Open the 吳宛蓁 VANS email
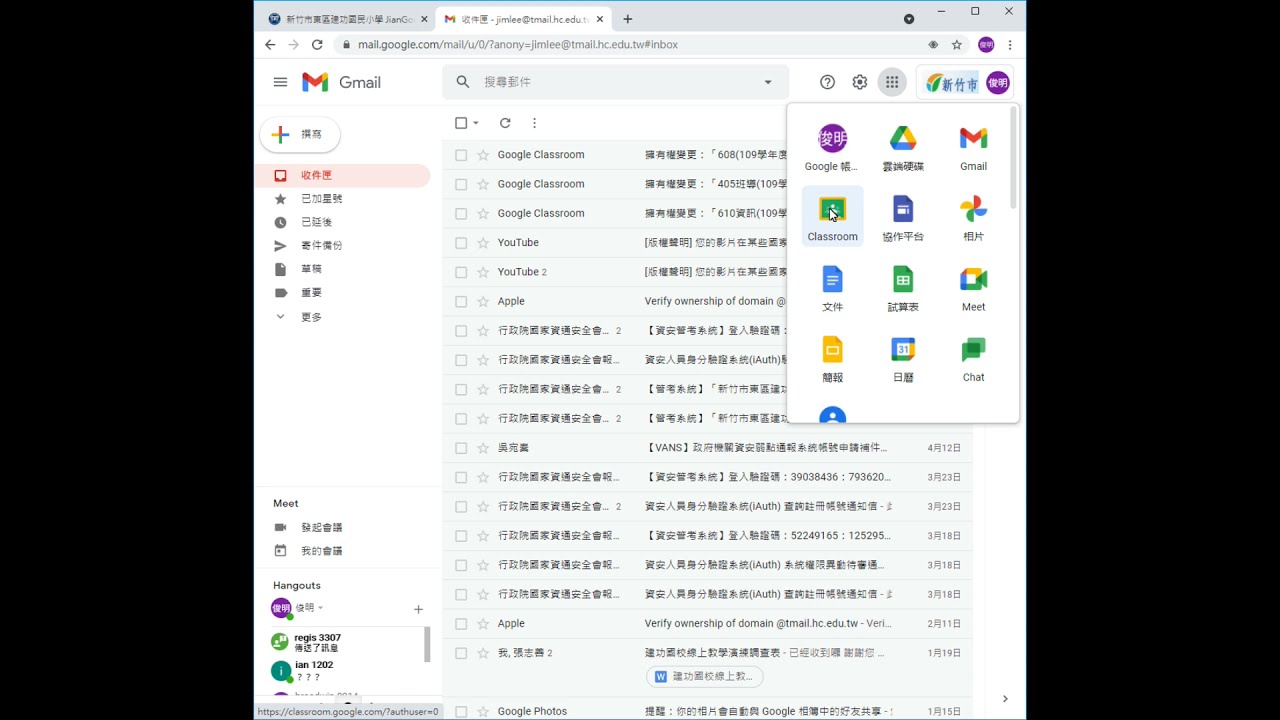This screenshot has height=720, width=1280. pos(707,448)
